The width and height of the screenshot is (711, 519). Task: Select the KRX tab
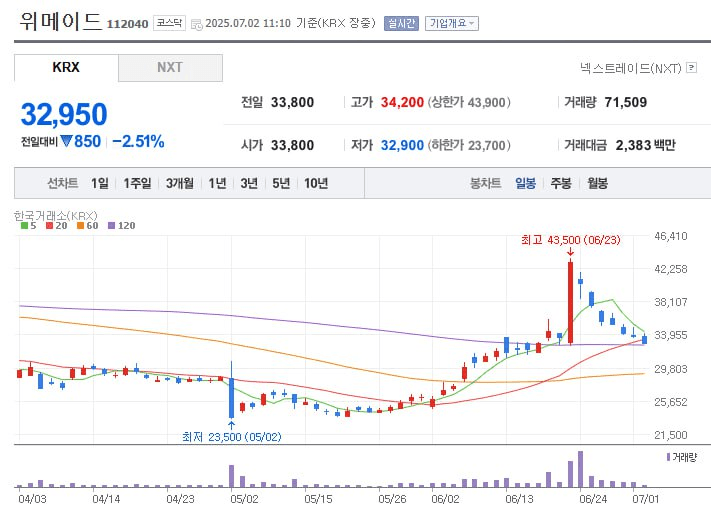click(66, 68)
